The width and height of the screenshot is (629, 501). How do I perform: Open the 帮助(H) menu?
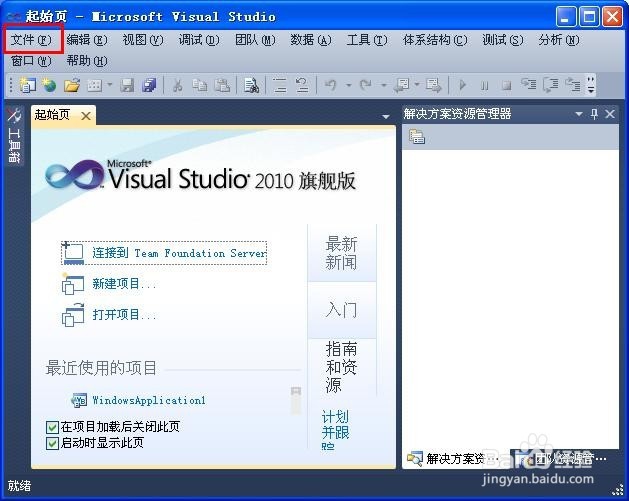(x=87, y=61)
